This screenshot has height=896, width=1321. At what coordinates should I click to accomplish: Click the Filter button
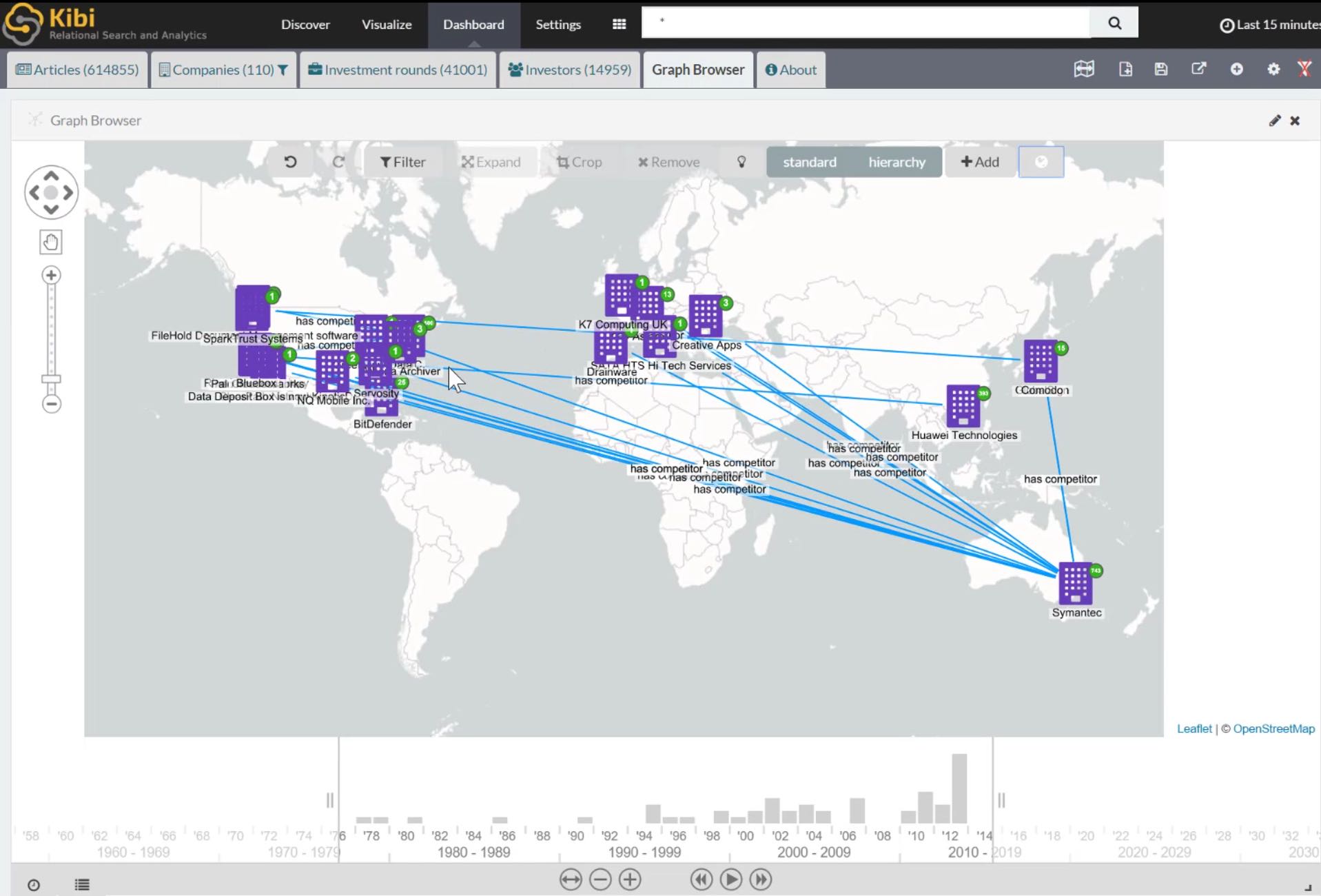(x=402, y=162)
